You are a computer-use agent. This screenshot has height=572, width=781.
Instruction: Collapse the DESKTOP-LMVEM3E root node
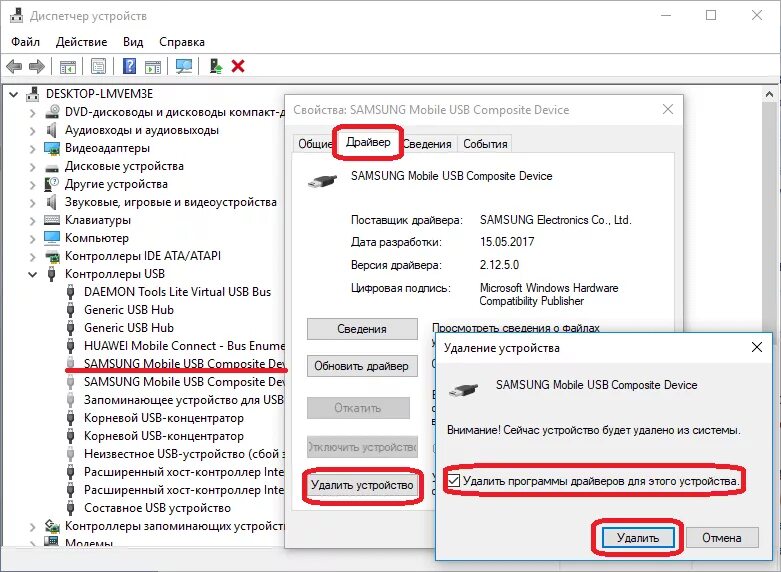click(13, 94)
